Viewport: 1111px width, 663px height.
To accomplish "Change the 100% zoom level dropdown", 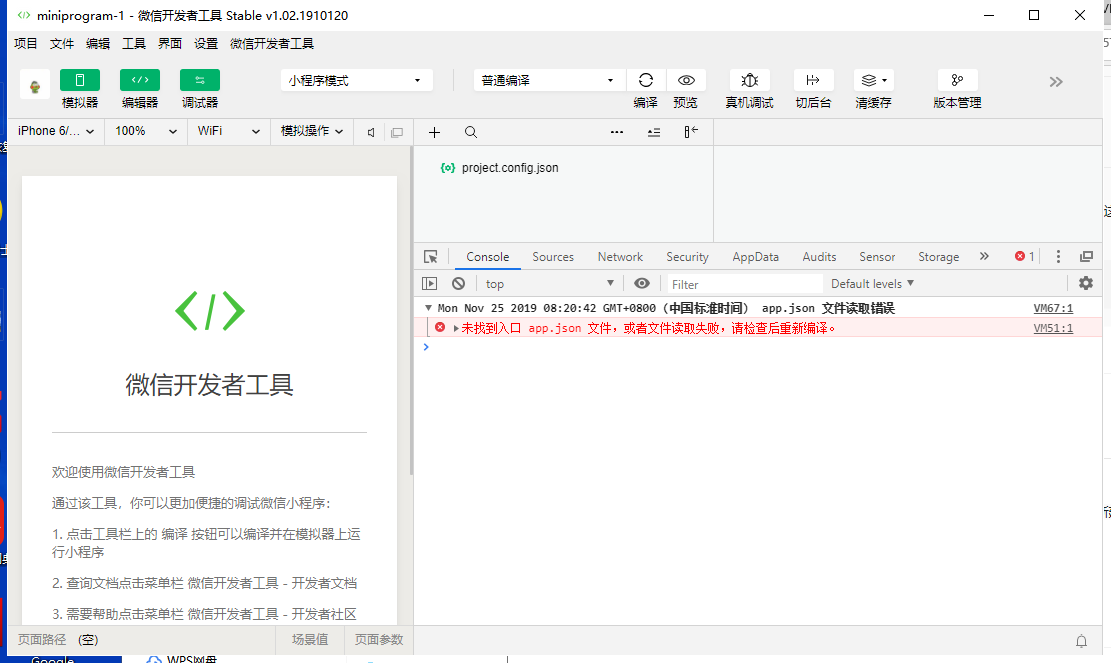I will pos(146,131).
